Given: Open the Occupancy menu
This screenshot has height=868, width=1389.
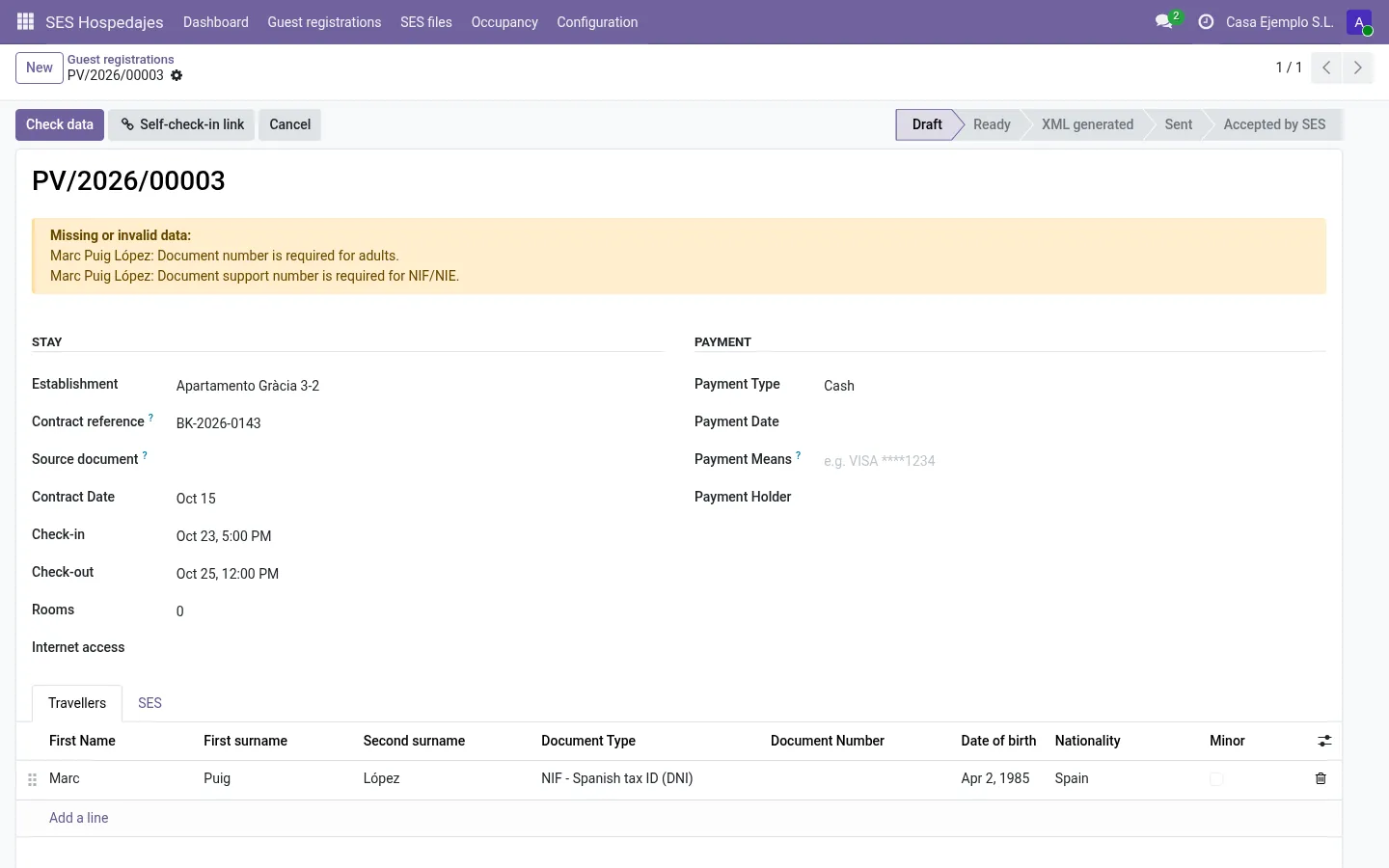Looking at the screenshot, I should click(x=504, y=22).
